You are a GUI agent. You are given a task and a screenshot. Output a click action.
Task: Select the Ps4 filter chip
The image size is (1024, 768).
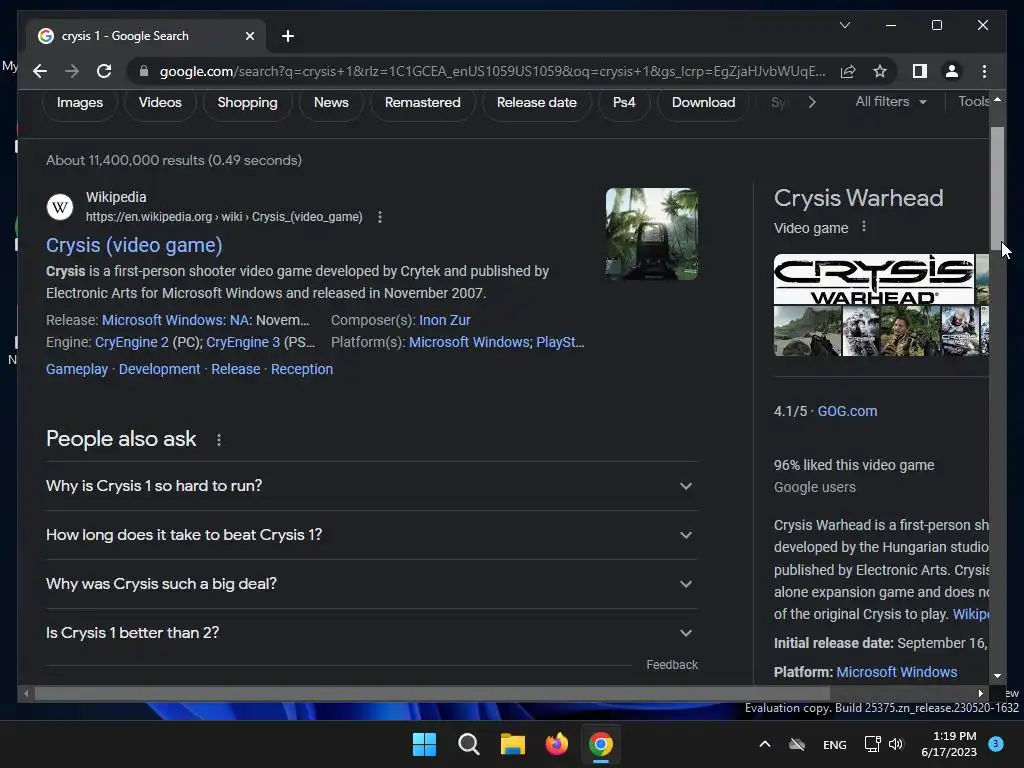tap(624, 103)
